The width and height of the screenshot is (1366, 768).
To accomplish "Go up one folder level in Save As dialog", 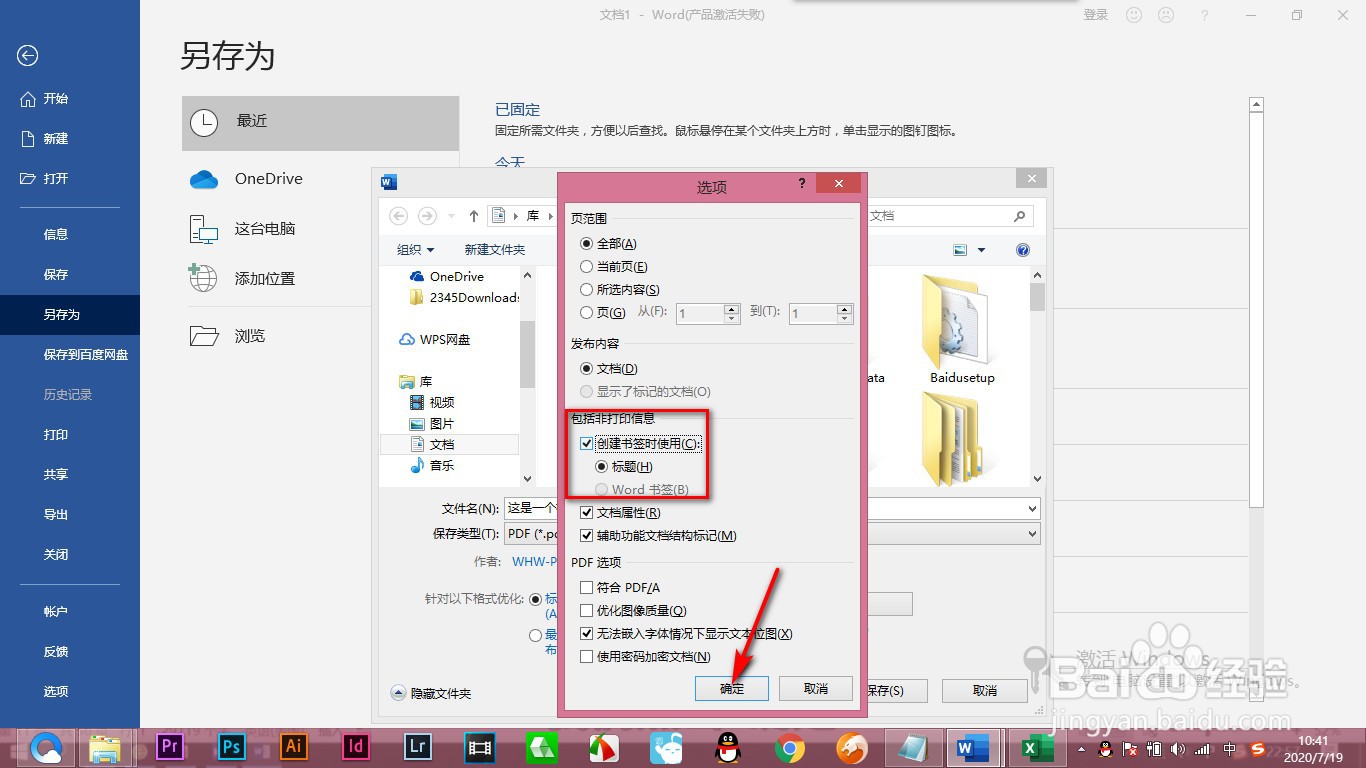I will coord(474,216).
